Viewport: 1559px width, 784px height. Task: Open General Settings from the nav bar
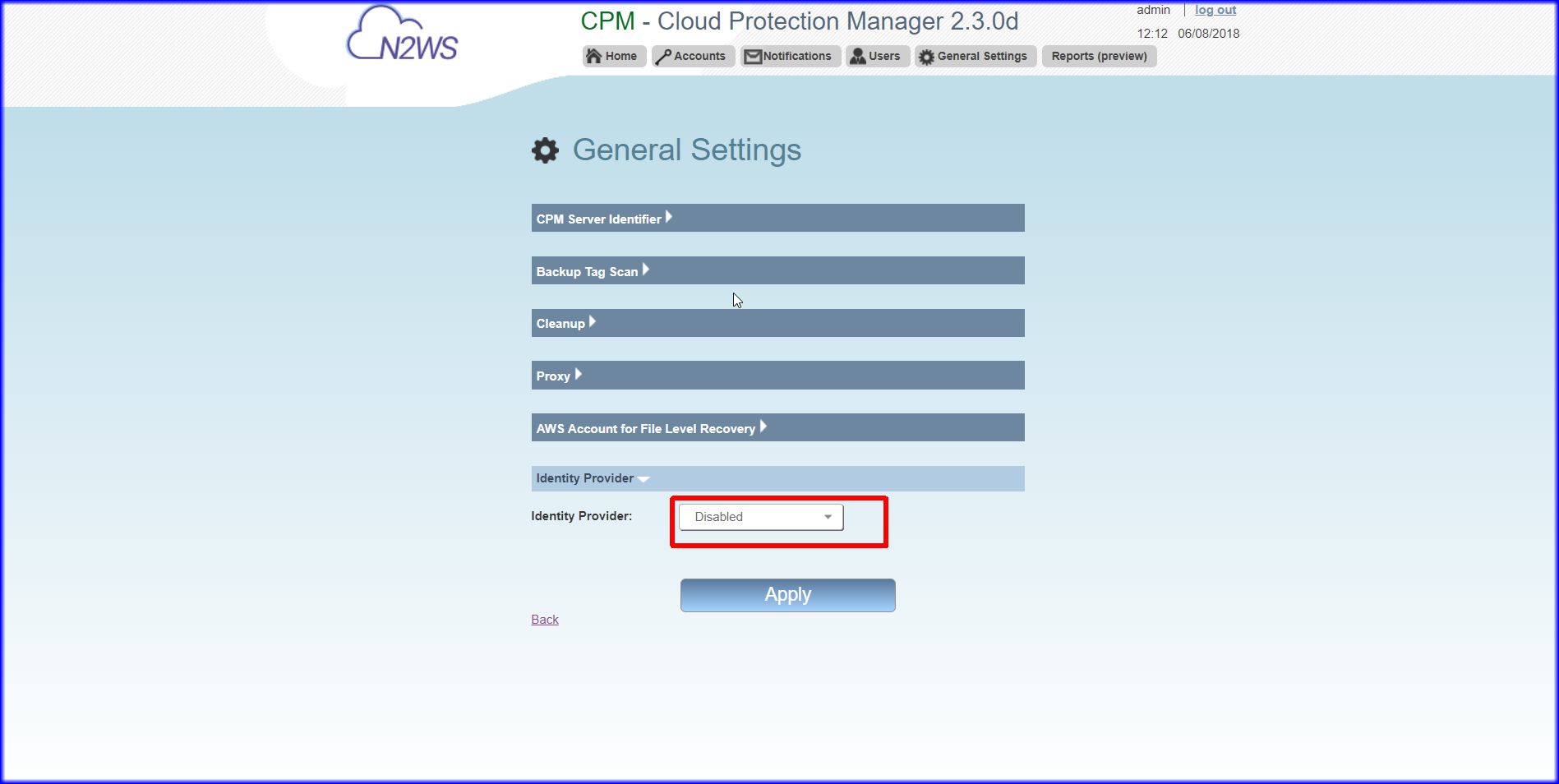(976, 56)
